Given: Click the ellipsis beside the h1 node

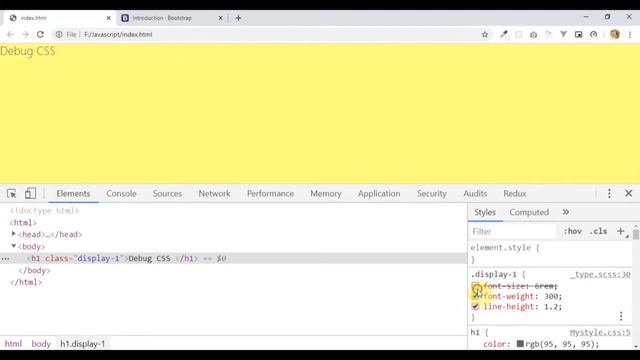Looking at the screenshot, I should (x=5, y=259).
